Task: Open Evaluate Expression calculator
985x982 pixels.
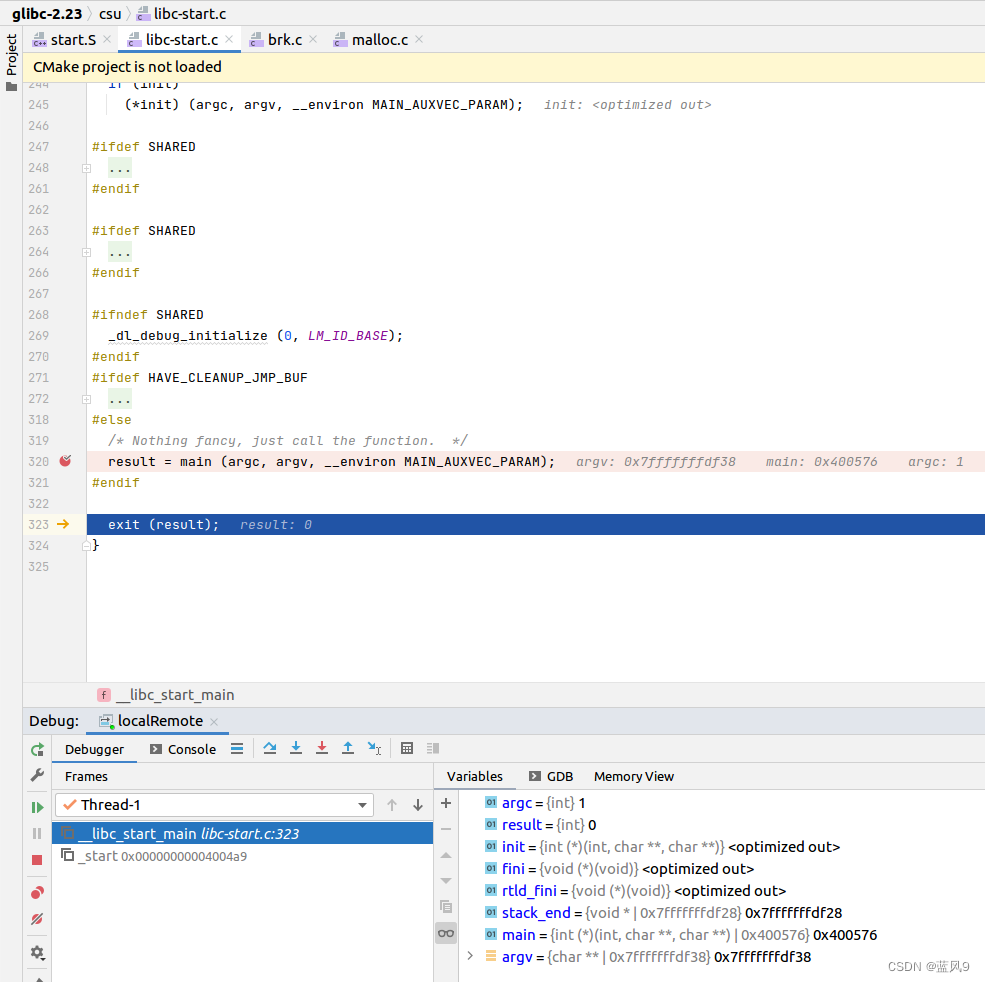Action: click(407, 748)
